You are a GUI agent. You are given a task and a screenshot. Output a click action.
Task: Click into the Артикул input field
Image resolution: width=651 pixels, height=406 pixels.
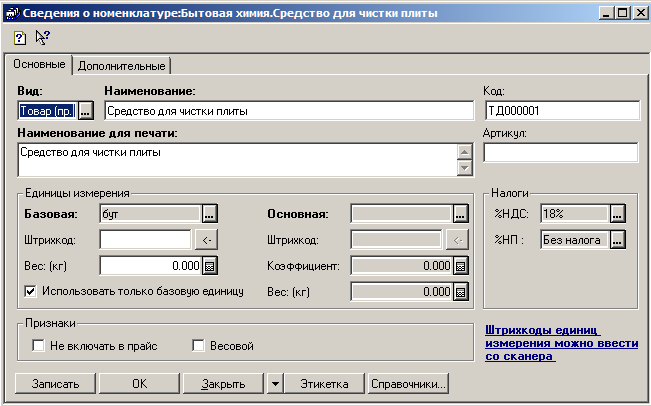560,153
